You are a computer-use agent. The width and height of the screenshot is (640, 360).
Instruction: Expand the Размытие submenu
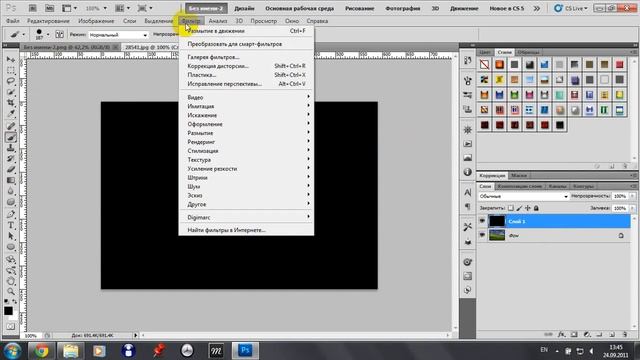point(246,133)
